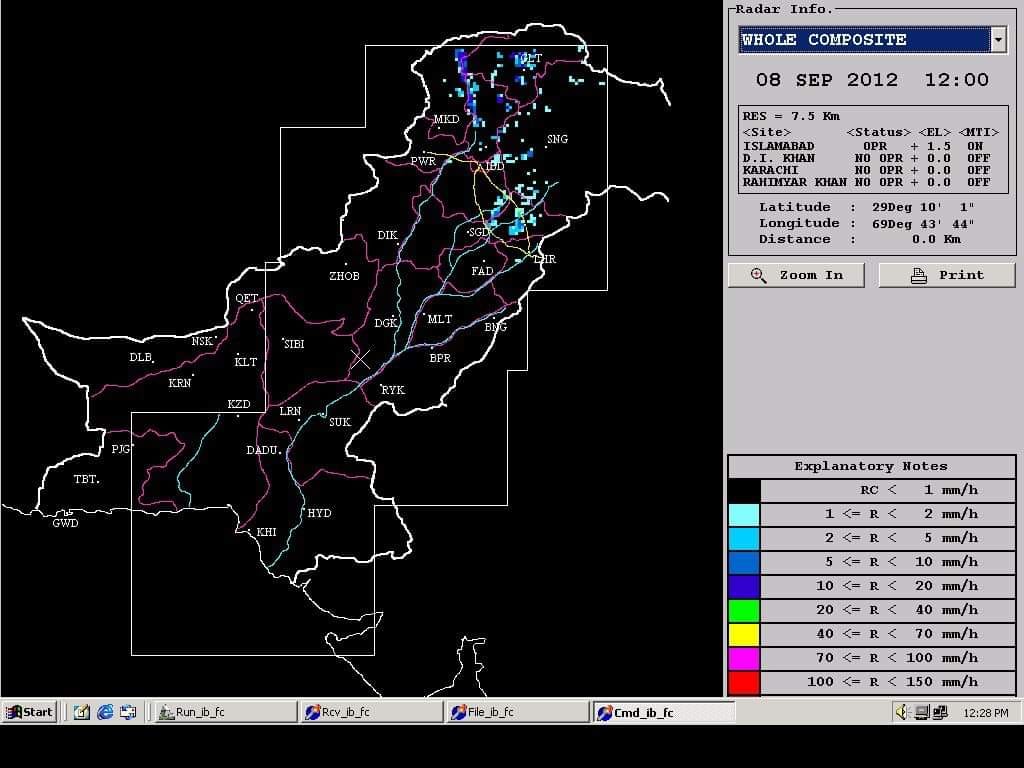The width and height of the screenshot is (1024, 768).
Task: Switch to Cmd_ib_fc taskbar window
Action: click(664, 712)
